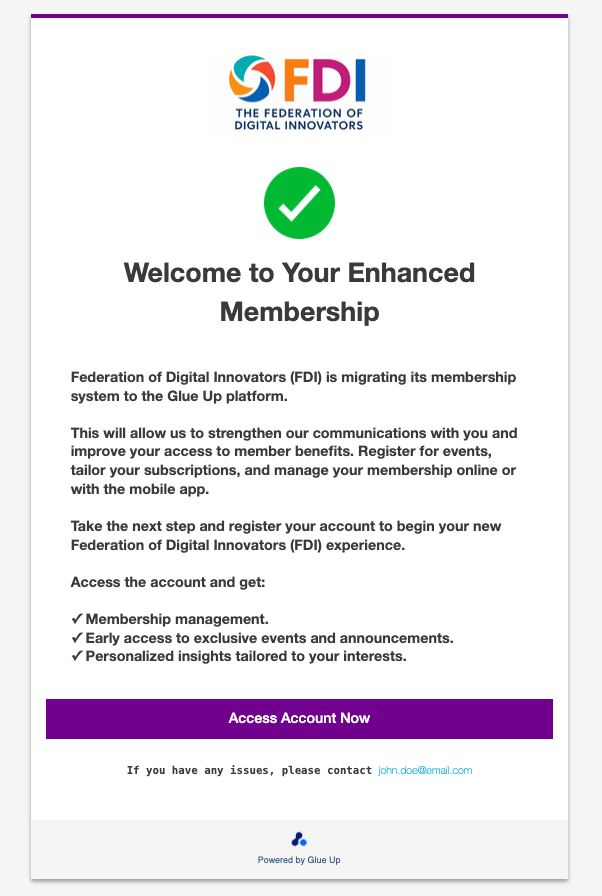
Task: Click the large FDI letters in logo
Action: (x=324, y=80)
